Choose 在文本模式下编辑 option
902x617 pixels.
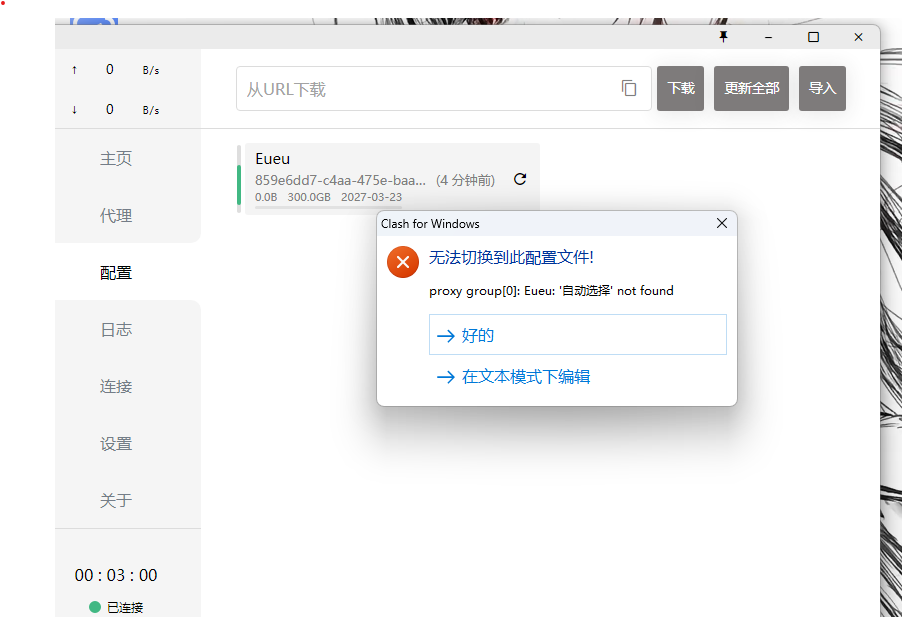point(526,377)
